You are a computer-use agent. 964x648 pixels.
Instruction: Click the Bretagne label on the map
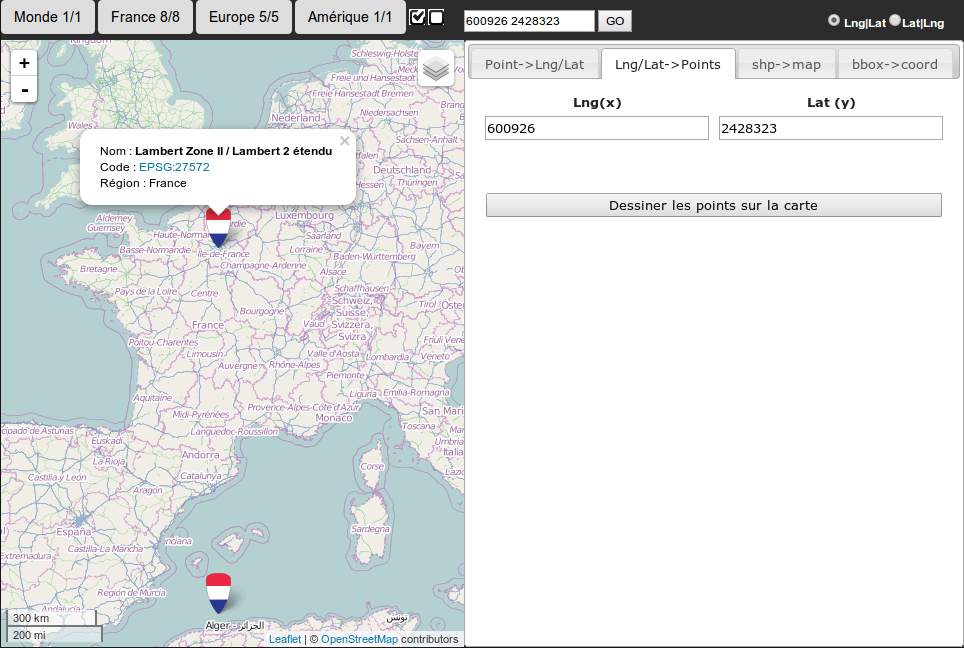98,269
